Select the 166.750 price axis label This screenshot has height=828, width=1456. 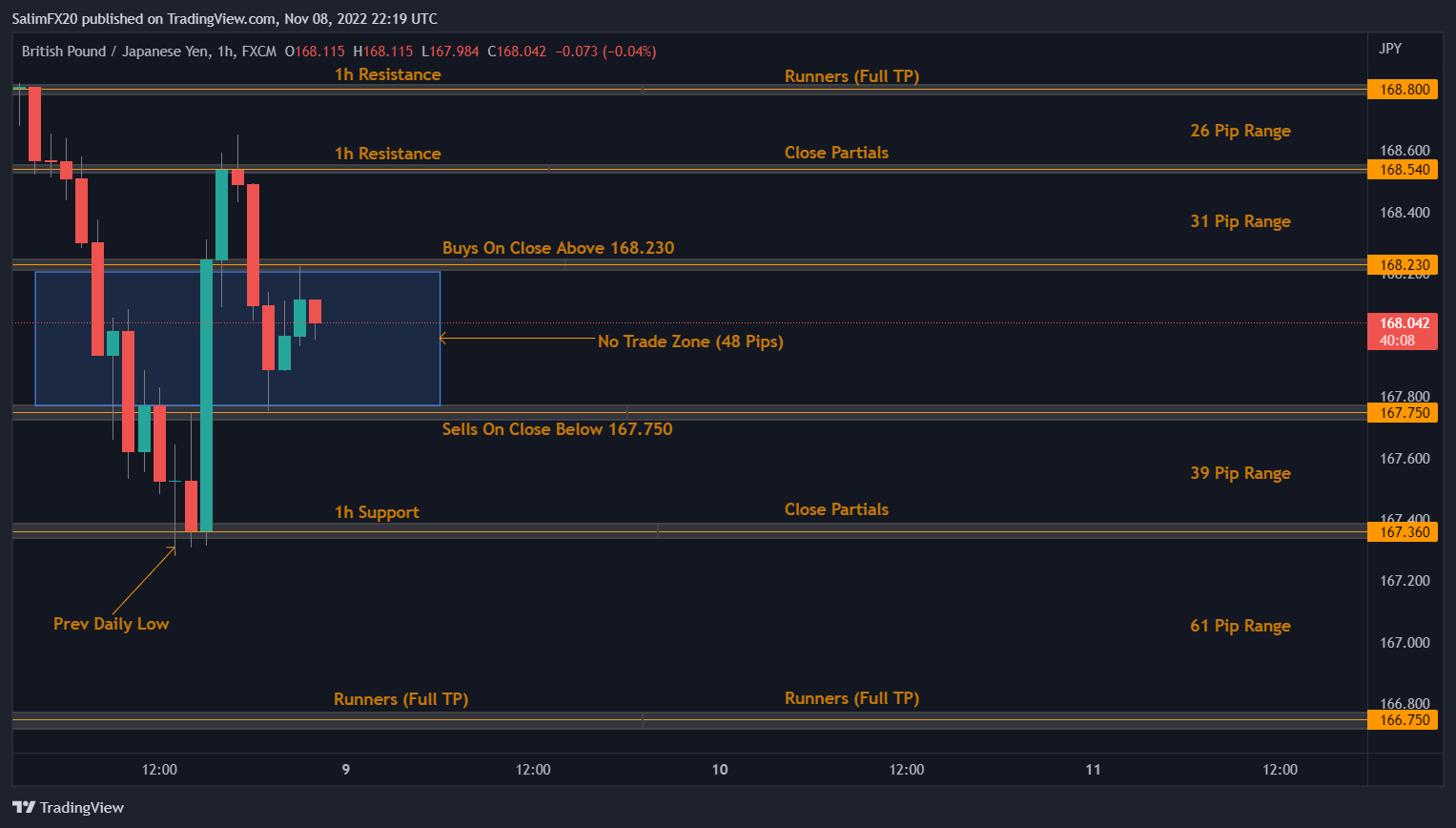pos(1404,720)
